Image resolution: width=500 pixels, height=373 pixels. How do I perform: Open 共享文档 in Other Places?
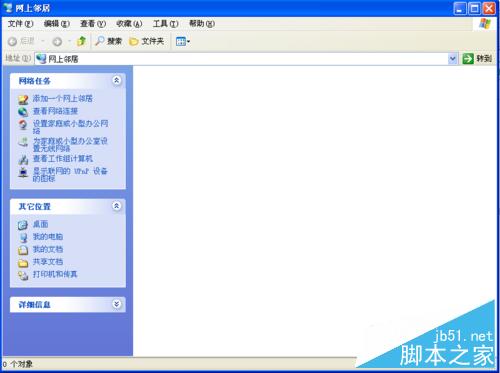48,262
